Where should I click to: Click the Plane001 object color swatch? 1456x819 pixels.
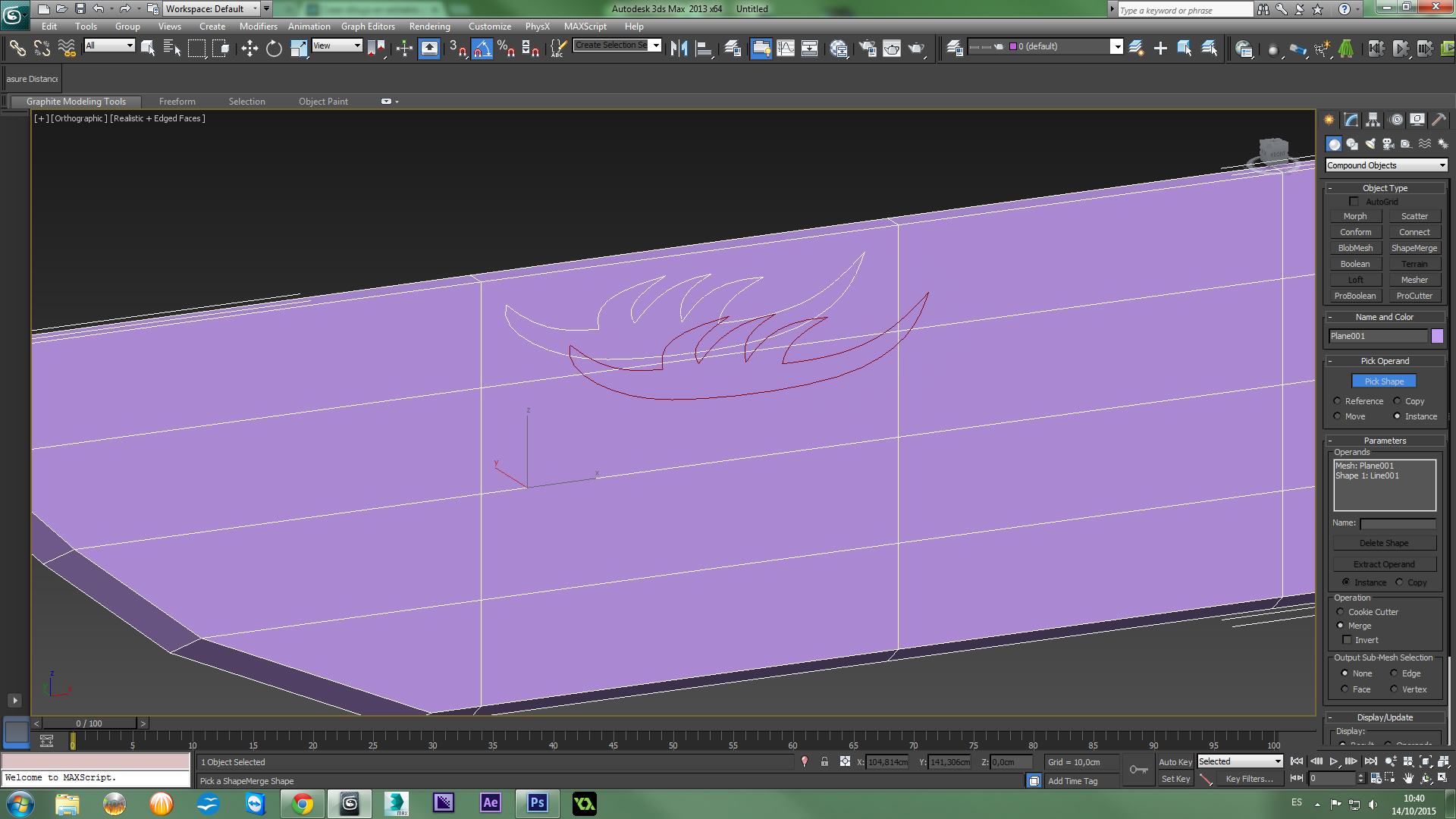coord(1437,336)
